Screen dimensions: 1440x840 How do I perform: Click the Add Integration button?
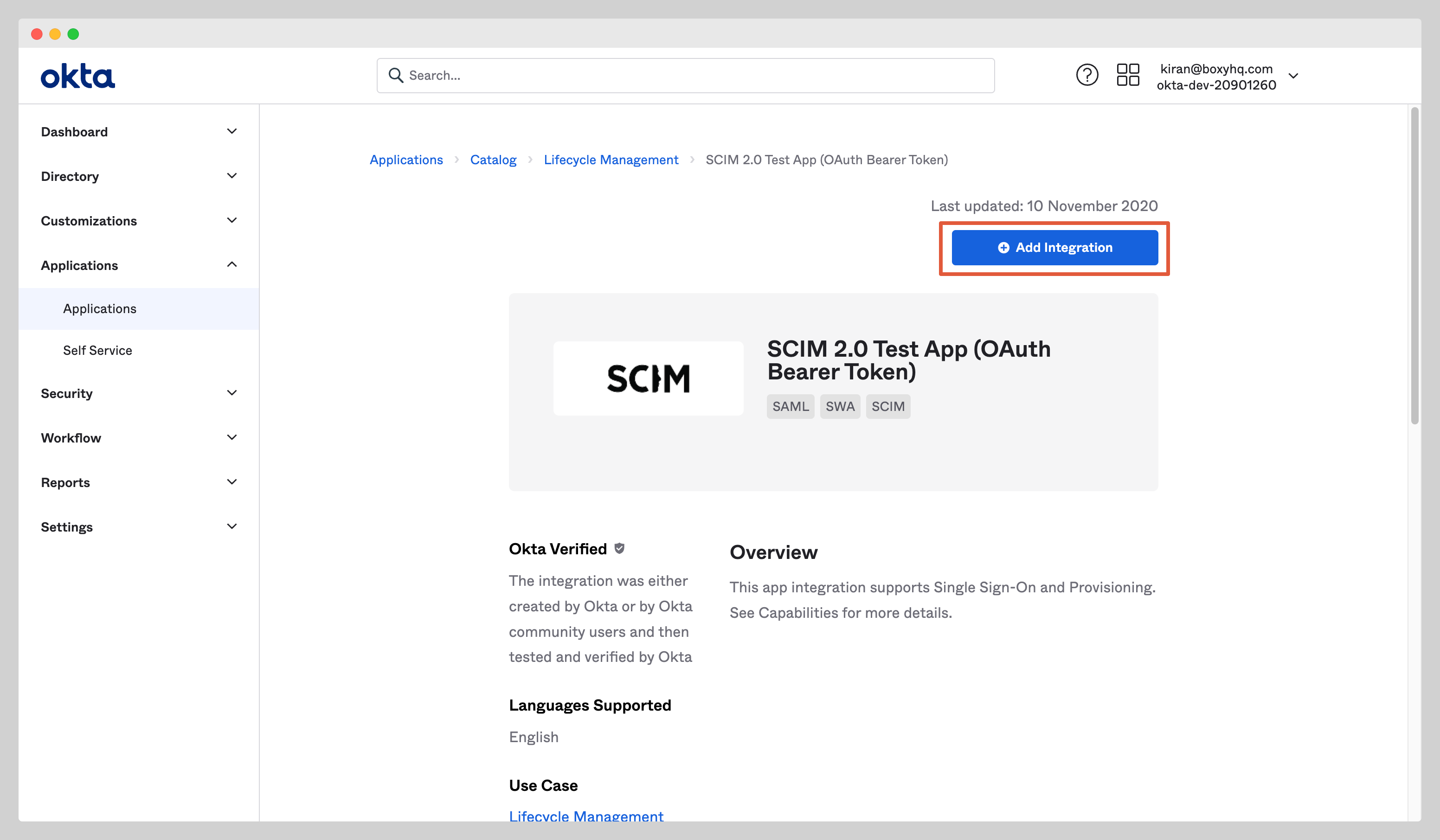(1054, 247)
